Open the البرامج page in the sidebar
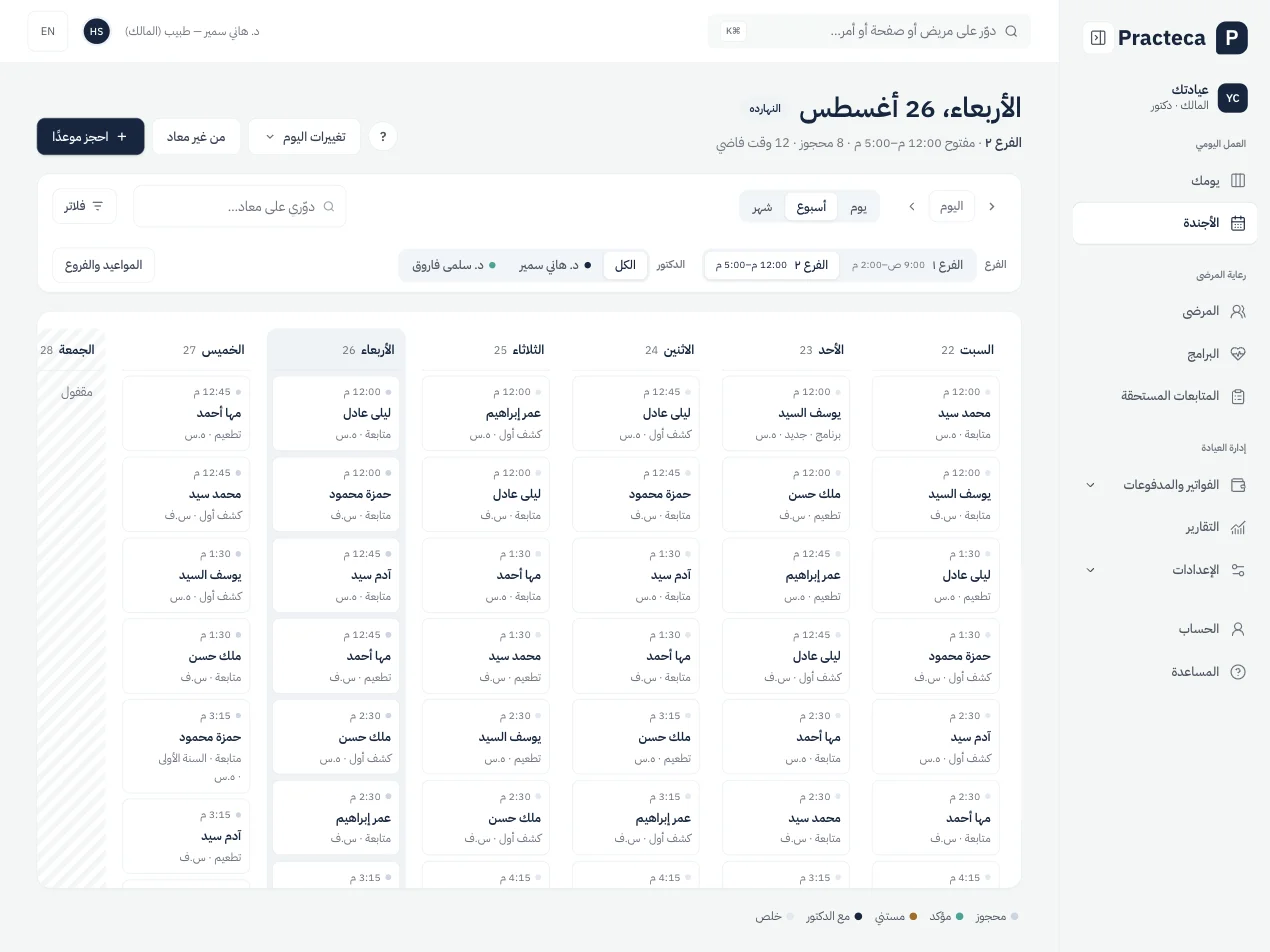Viewport: 1270px width, 952px height. click(x=1165, y=354)
